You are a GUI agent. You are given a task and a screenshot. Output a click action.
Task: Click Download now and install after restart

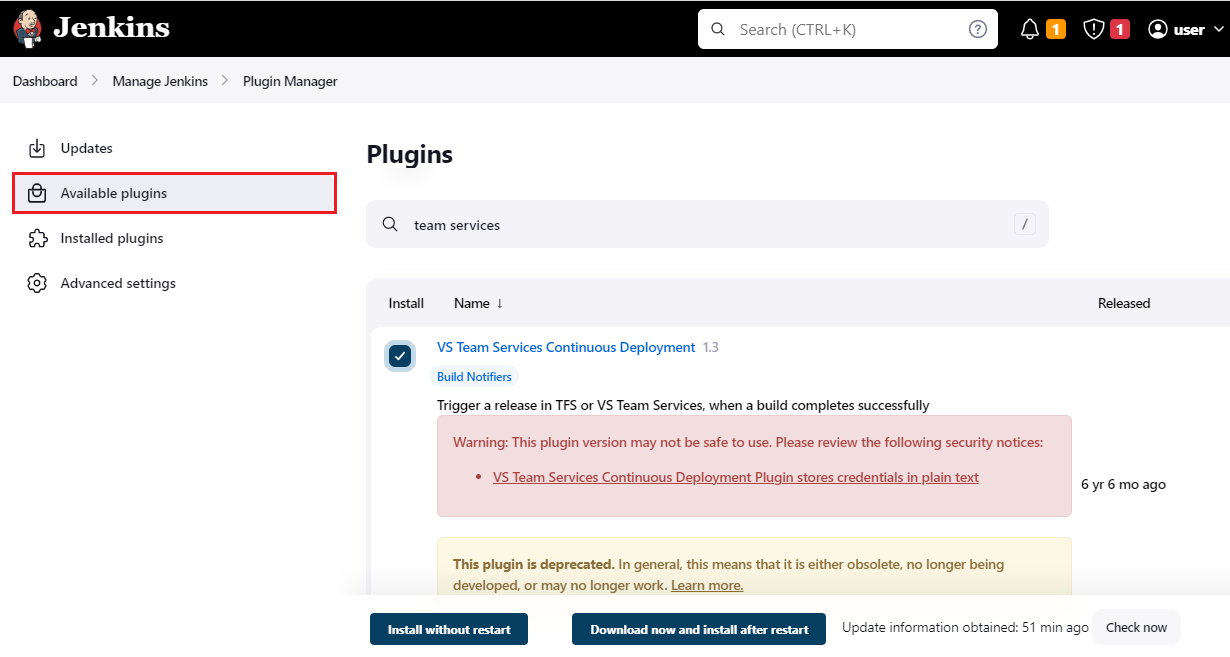tap(699, 629)
